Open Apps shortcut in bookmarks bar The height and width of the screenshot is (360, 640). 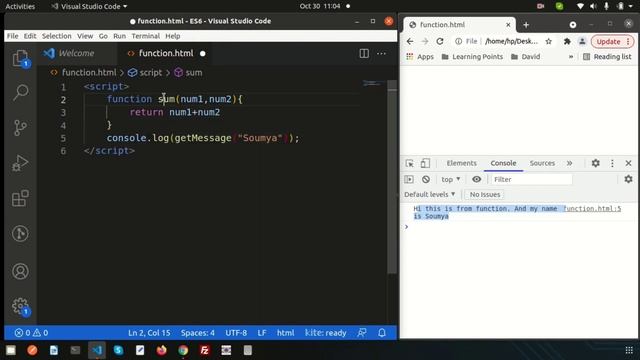pyautogui.click(x=420, y=57)
